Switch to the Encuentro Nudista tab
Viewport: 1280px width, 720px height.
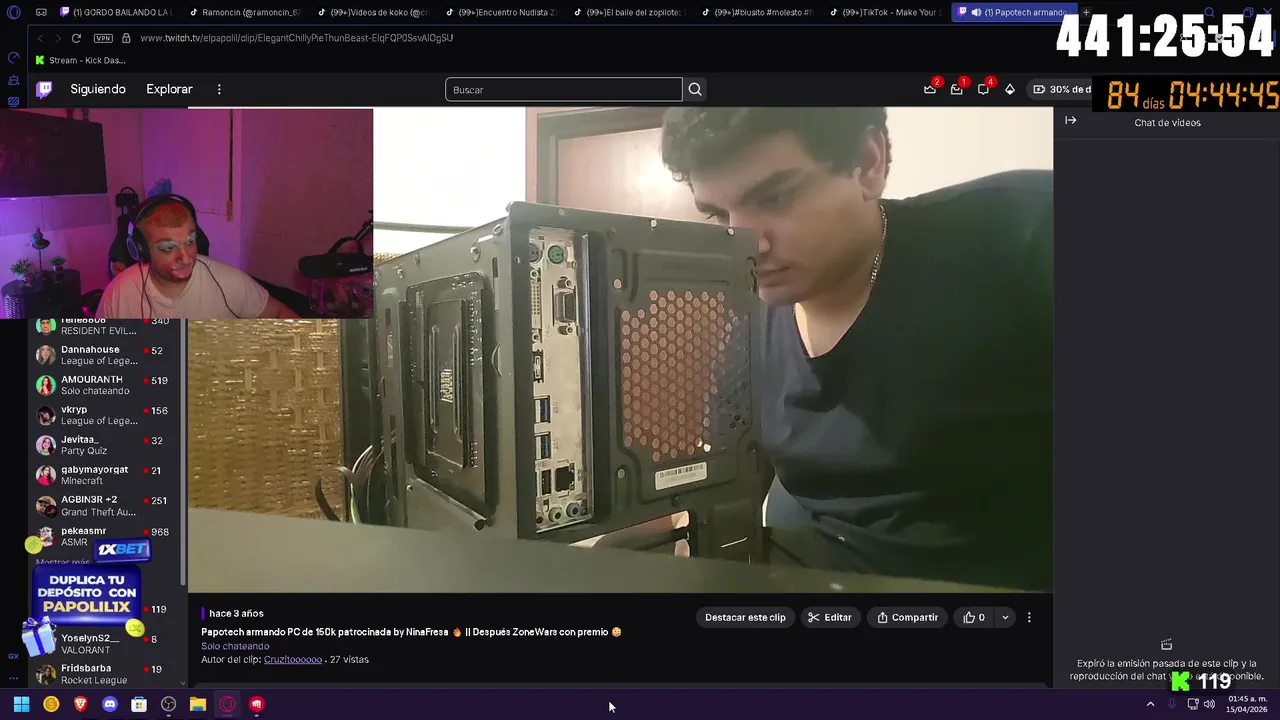(x=500, y=12)
